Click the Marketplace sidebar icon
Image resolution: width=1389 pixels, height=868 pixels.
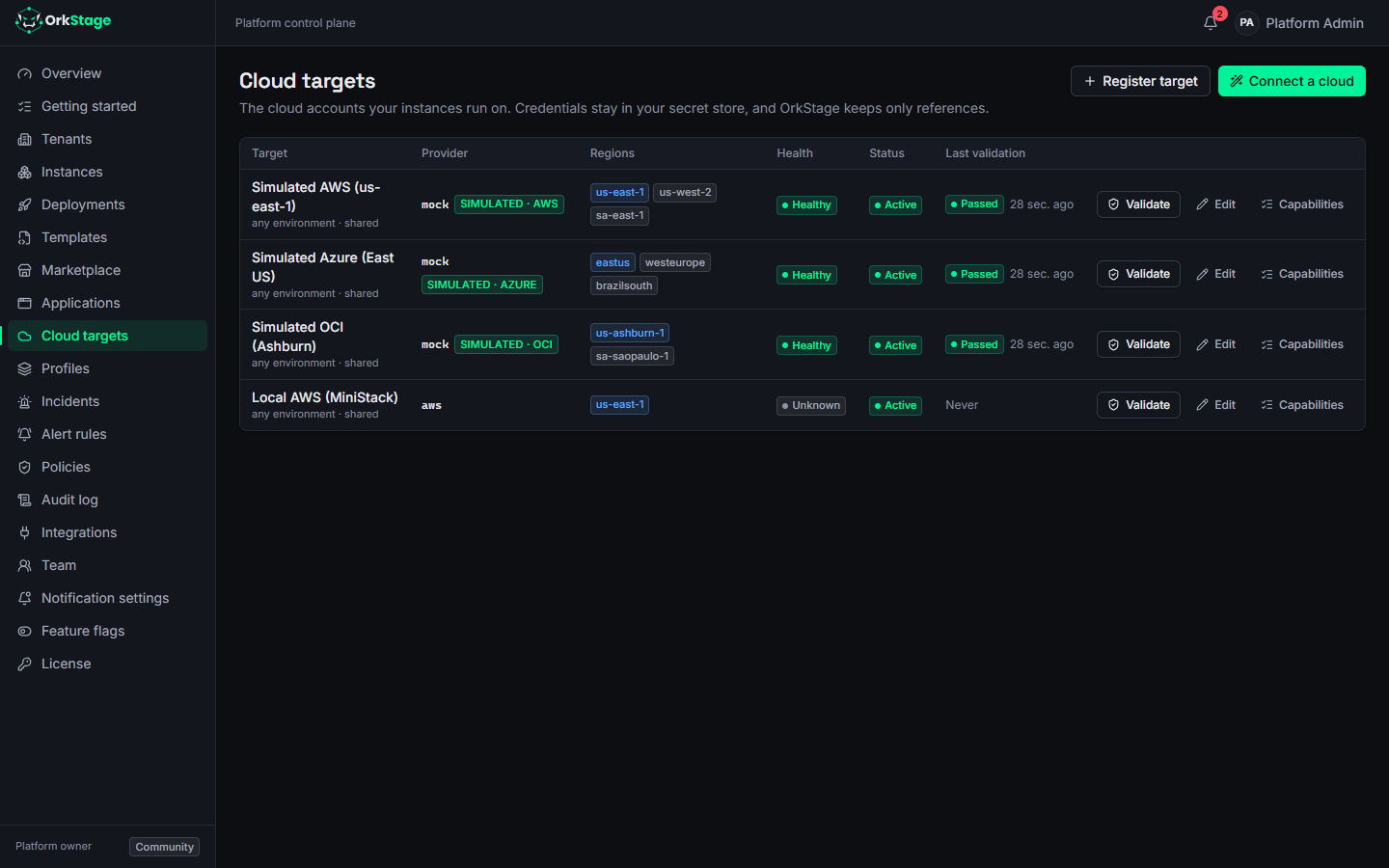[x=25, y=270]
